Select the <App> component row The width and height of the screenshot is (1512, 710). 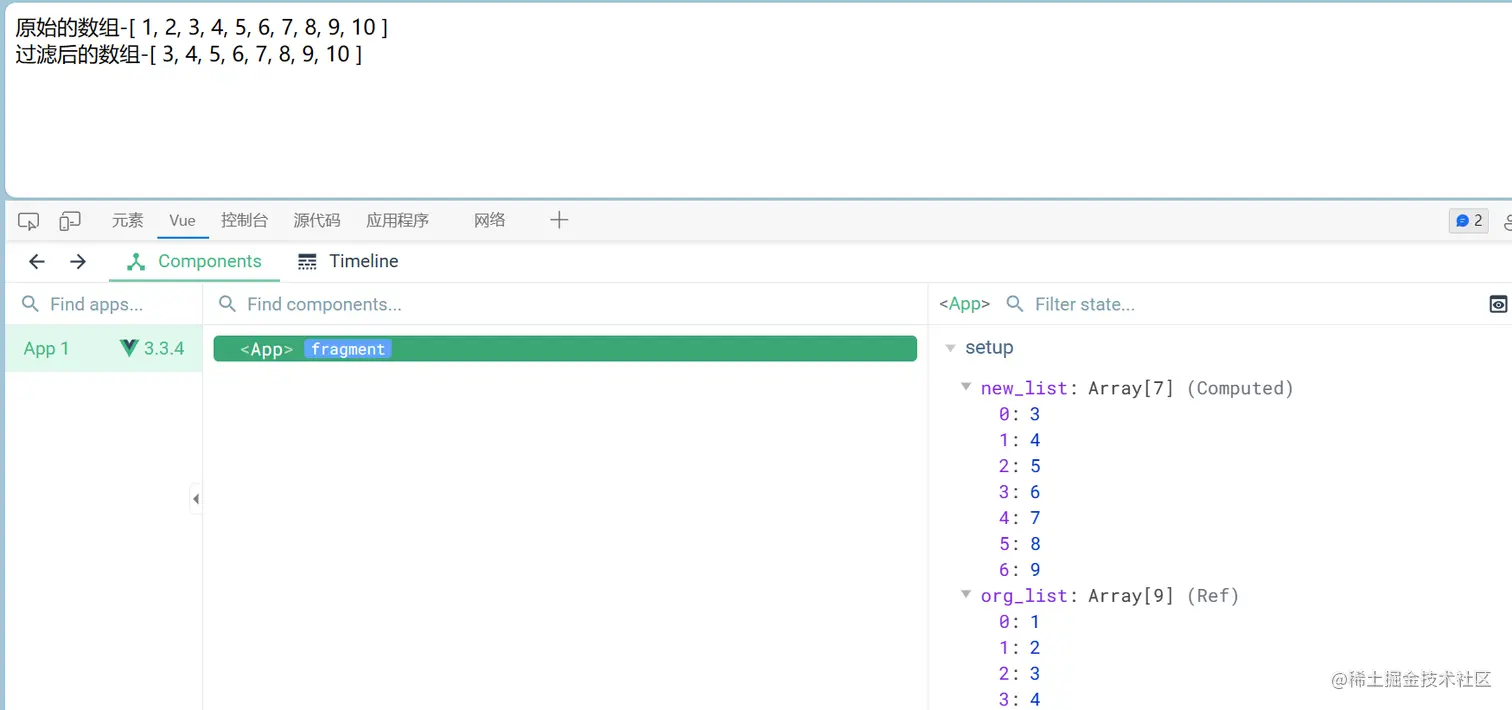tap(565, 349)
